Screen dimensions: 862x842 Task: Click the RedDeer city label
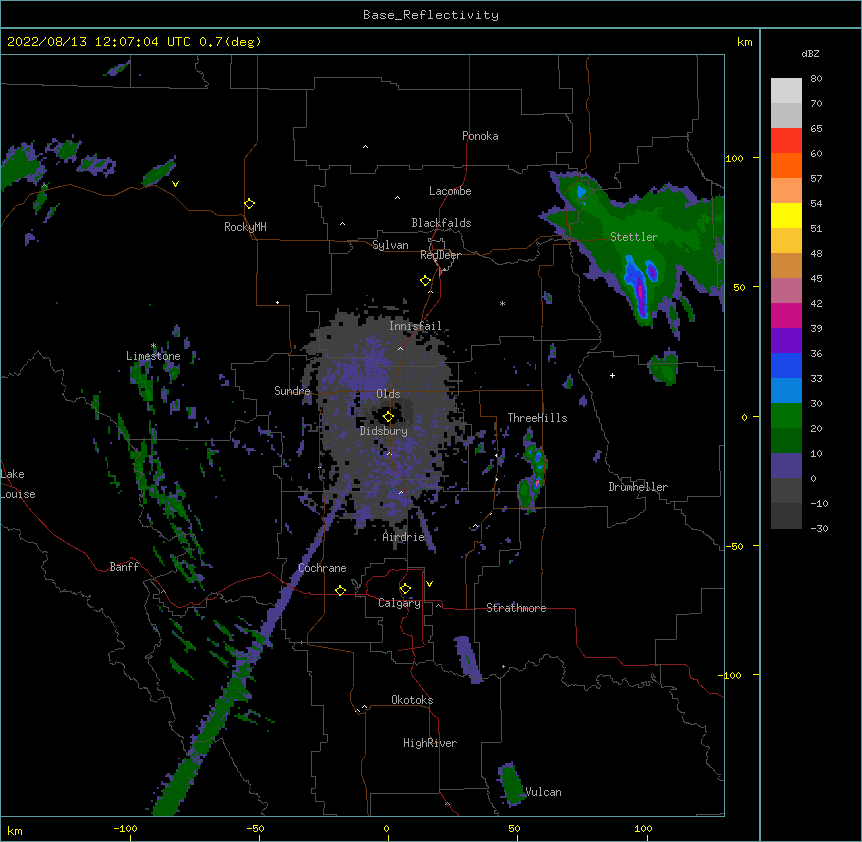coord(440,255)
